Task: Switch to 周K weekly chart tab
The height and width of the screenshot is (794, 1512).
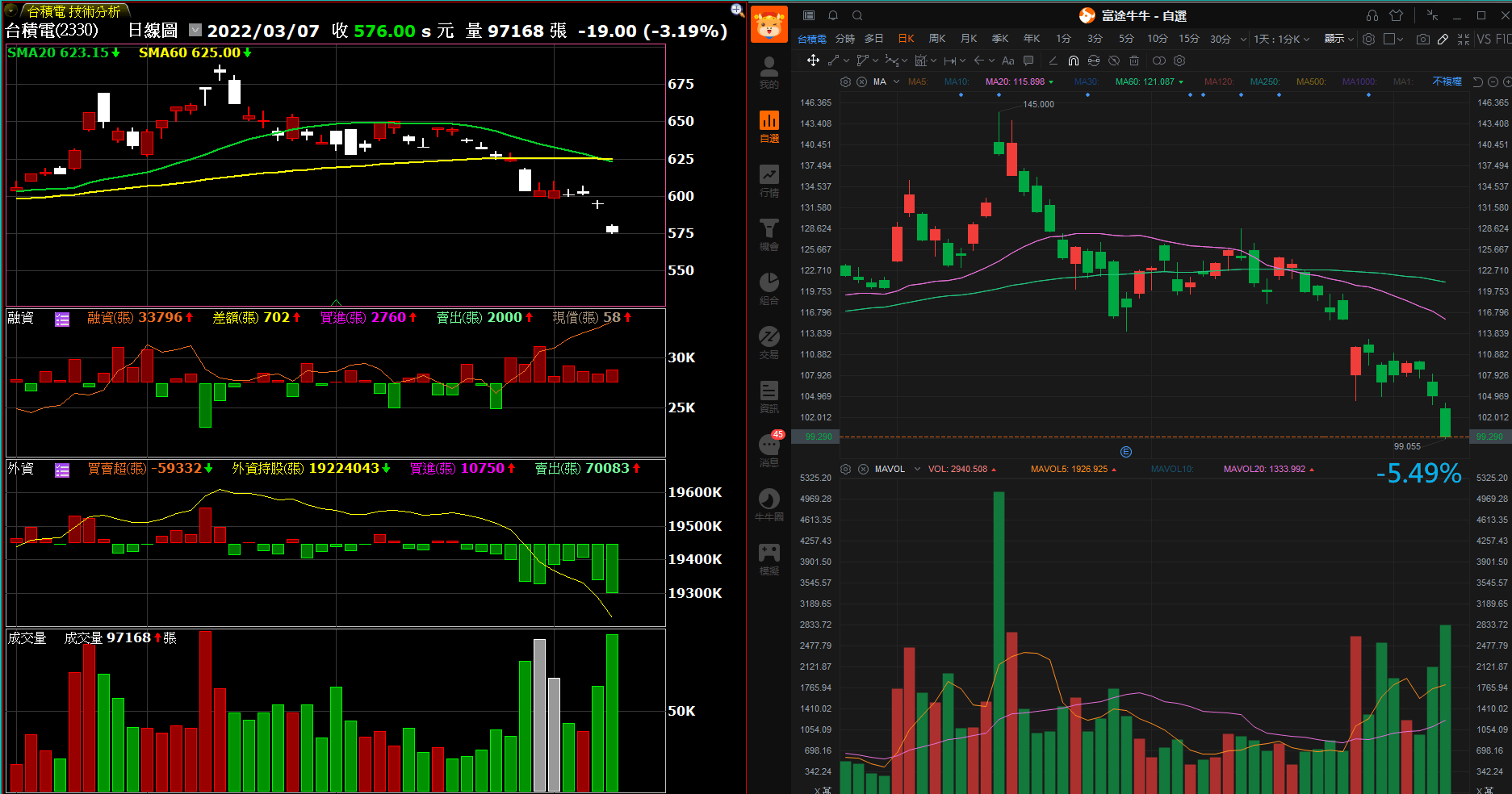Action: (937, 39)
